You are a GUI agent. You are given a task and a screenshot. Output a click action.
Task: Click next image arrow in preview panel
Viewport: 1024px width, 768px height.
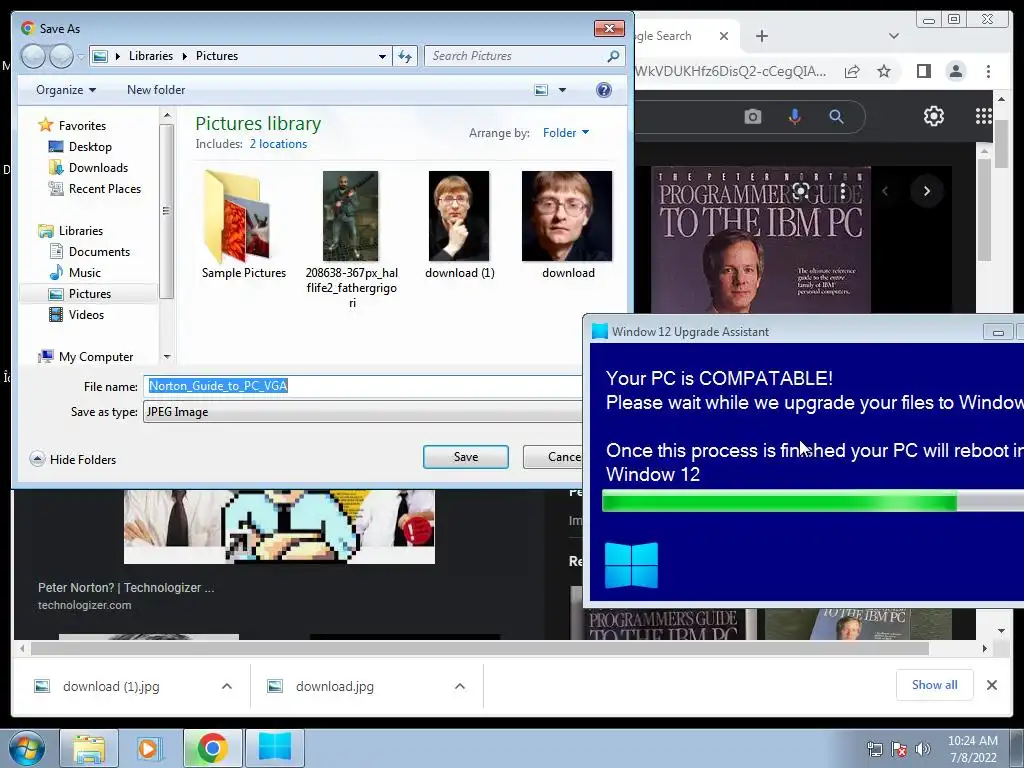pyautogui.click(x=927, y=191)
